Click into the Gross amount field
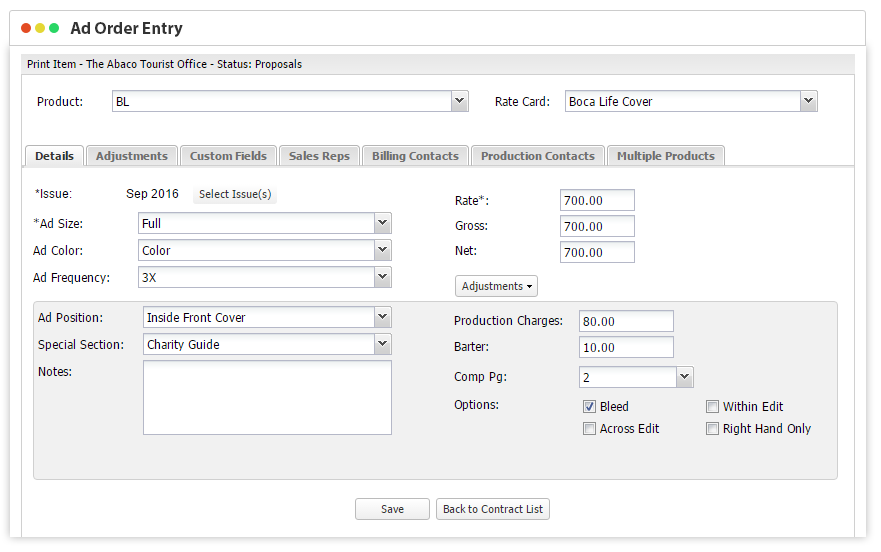Viewport: 881px width, 552px height. pyautogui.click(x=597, y=226)
